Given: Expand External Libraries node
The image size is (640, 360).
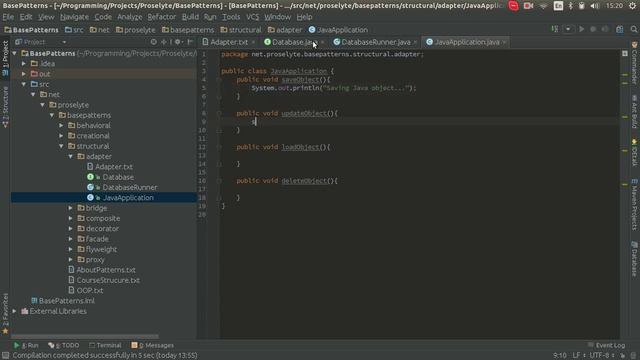Looking at the screenshot, I should (x=15, y=311).
